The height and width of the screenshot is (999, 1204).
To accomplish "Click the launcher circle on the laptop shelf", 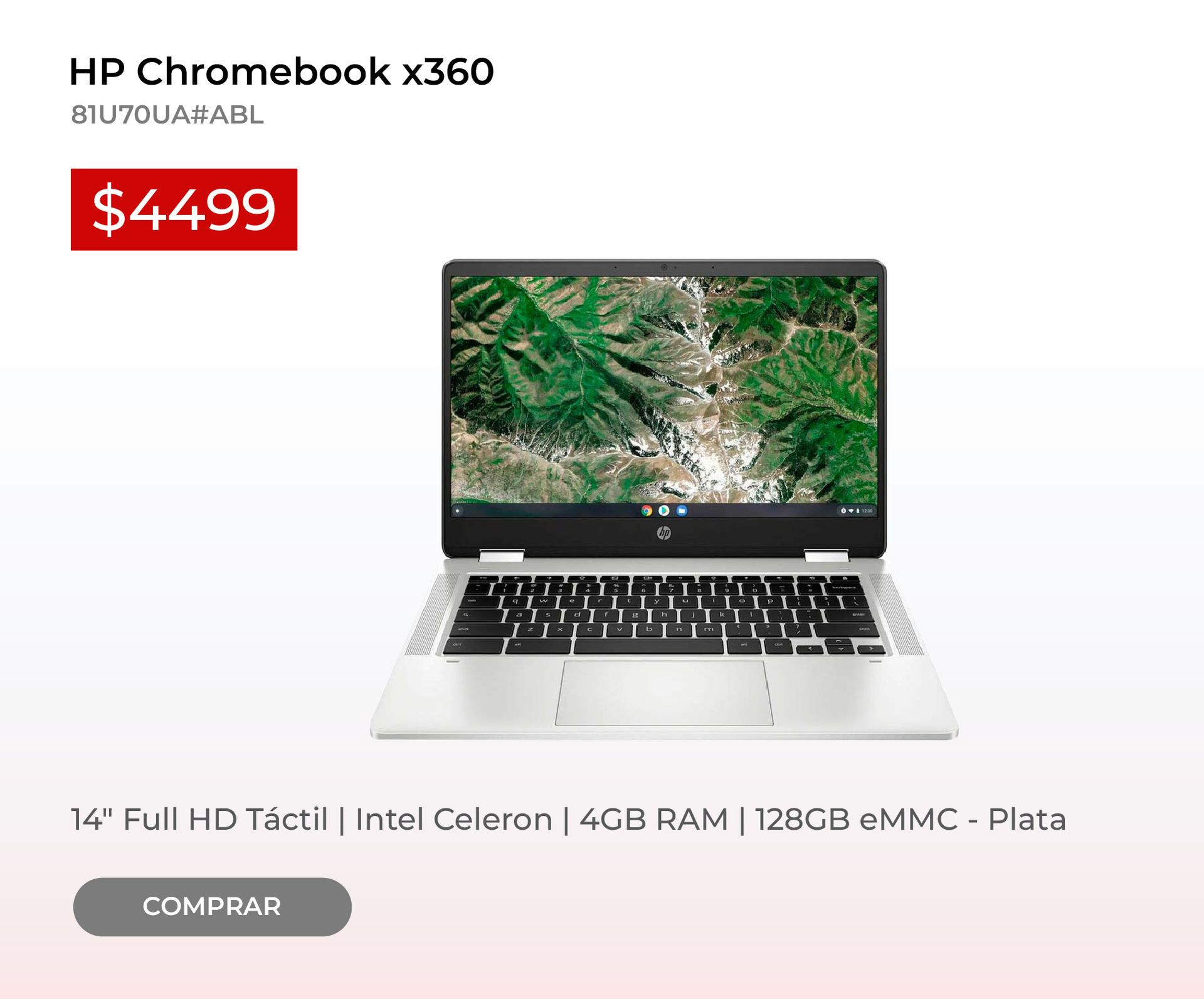I will click(458, 510).
